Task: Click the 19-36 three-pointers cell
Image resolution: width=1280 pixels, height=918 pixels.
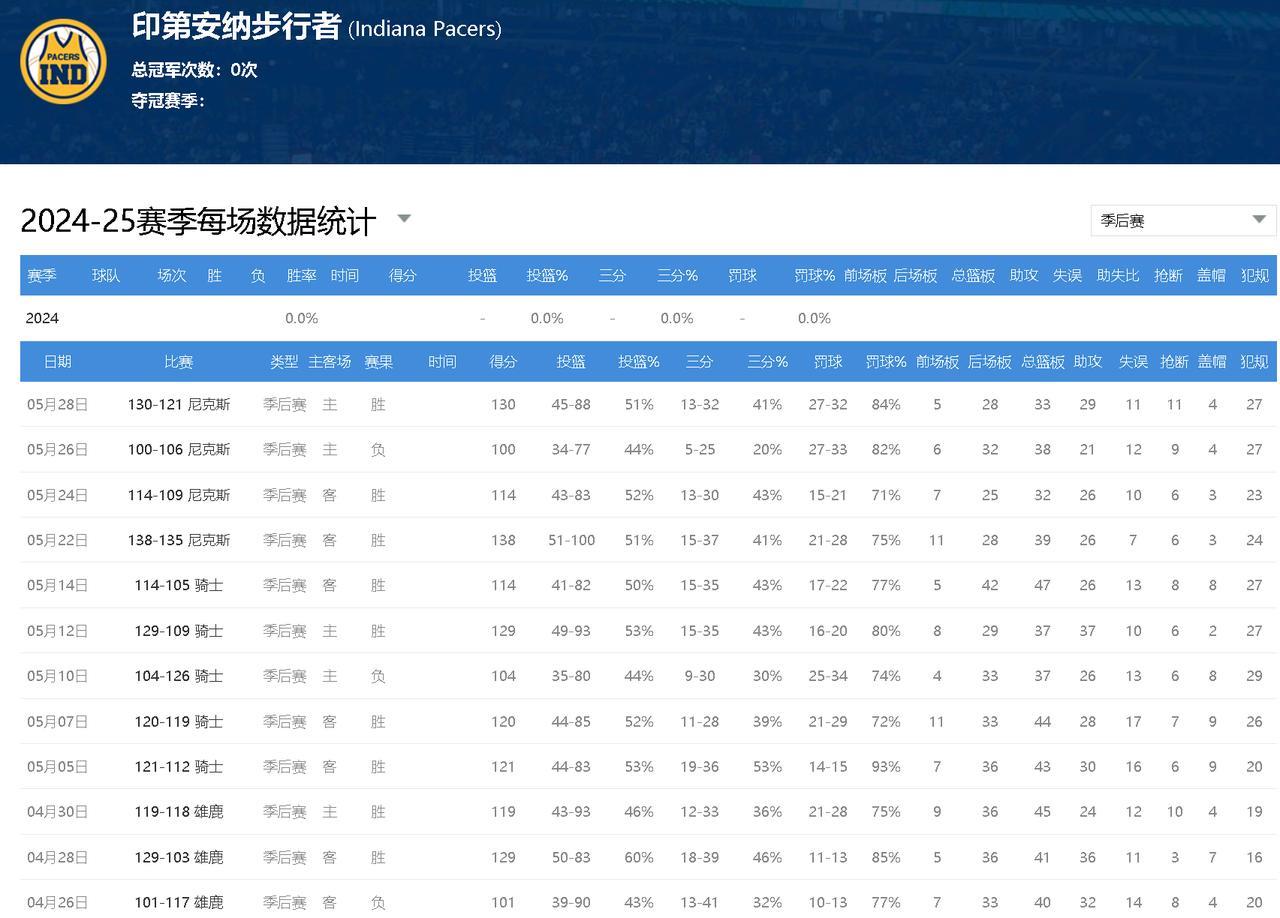Action: 700,767
